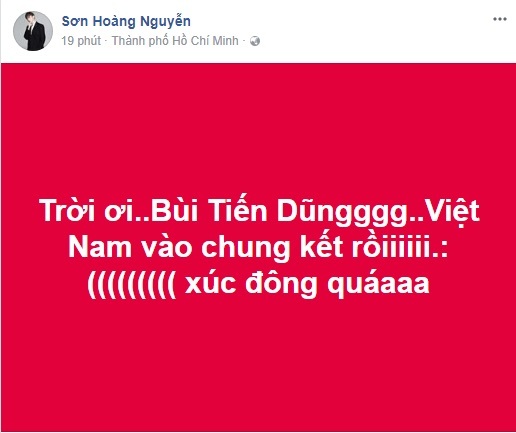The height and width of the screenshot is (433, 516).
Task: Open the Thành phố Hồ Chí Minh location link
Action: coord(175,41)
